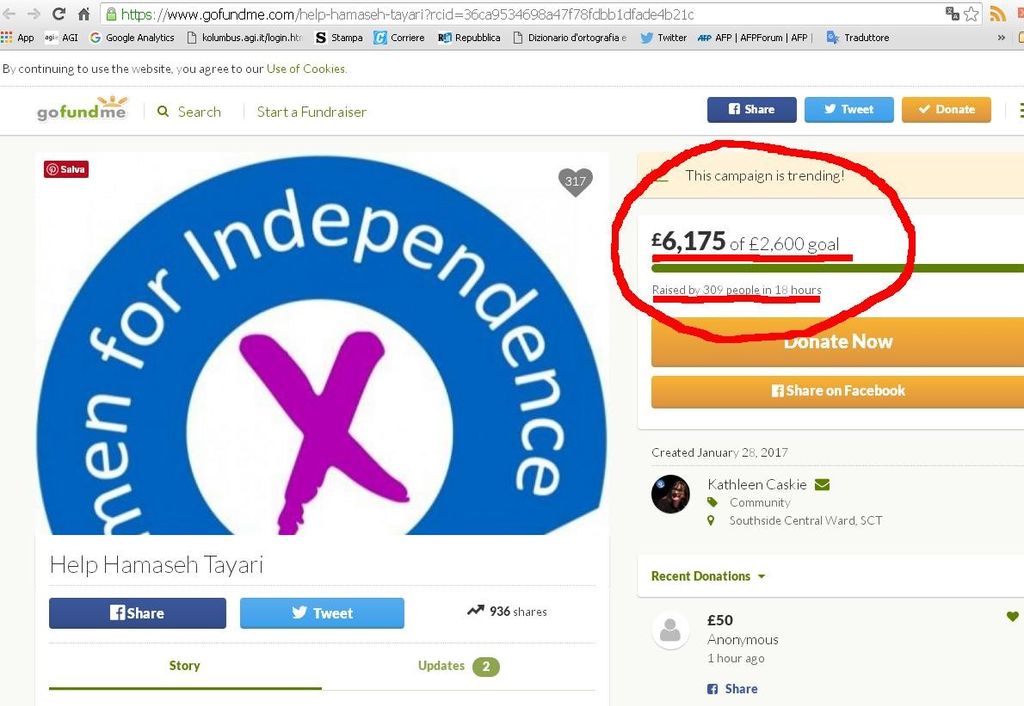Open the gofundme hamburger menu
Viewport: 1024px width, 706px height.
(x=1021, y=110)
